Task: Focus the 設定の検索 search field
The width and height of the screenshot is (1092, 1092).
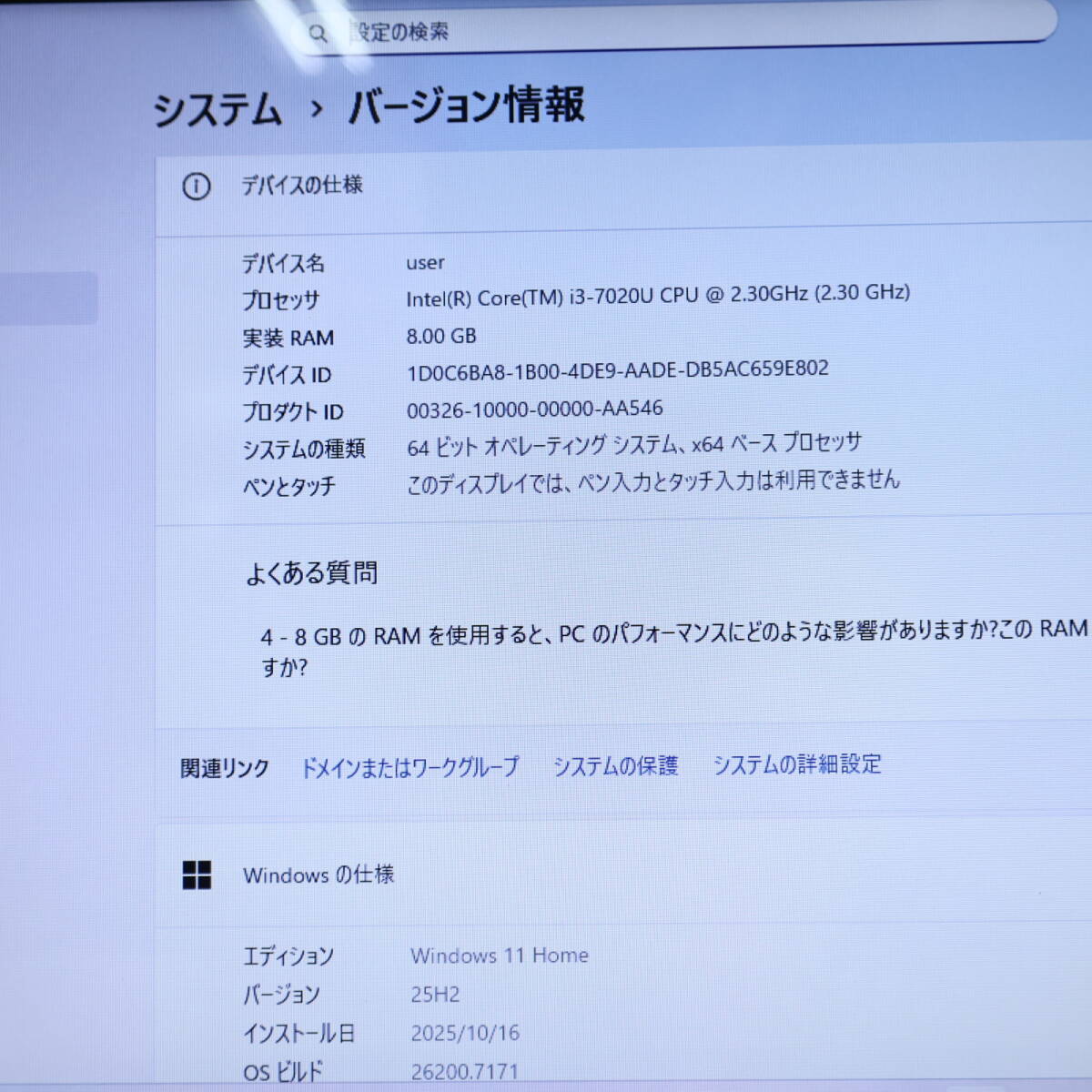Action: coord(673,28)
